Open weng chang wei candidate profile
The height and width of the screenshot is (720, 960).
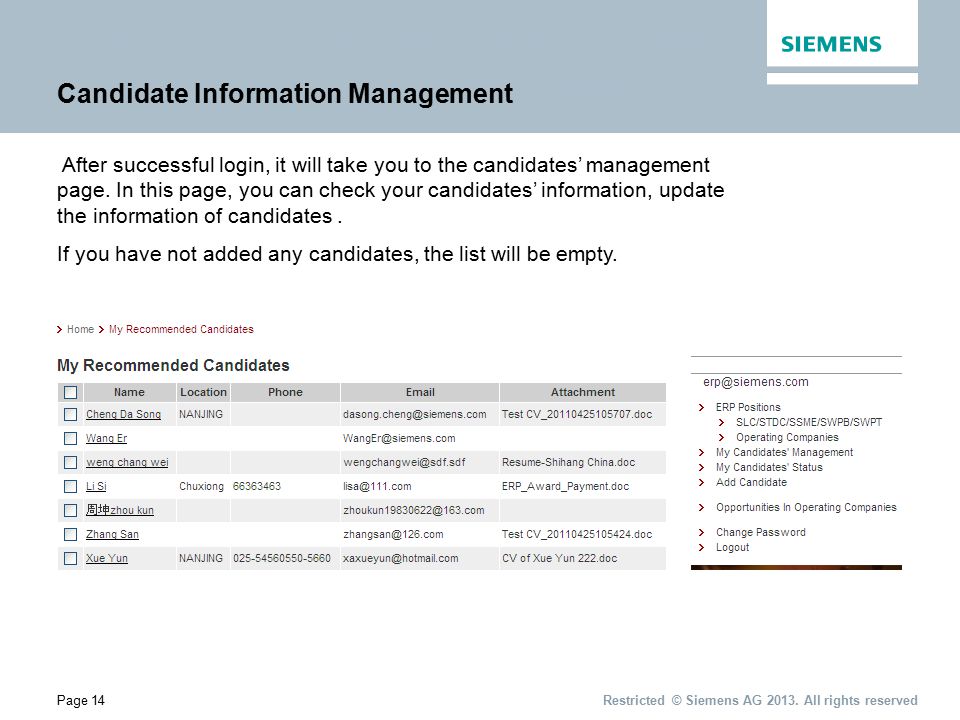pyautogui.click(x=127, y=462)
